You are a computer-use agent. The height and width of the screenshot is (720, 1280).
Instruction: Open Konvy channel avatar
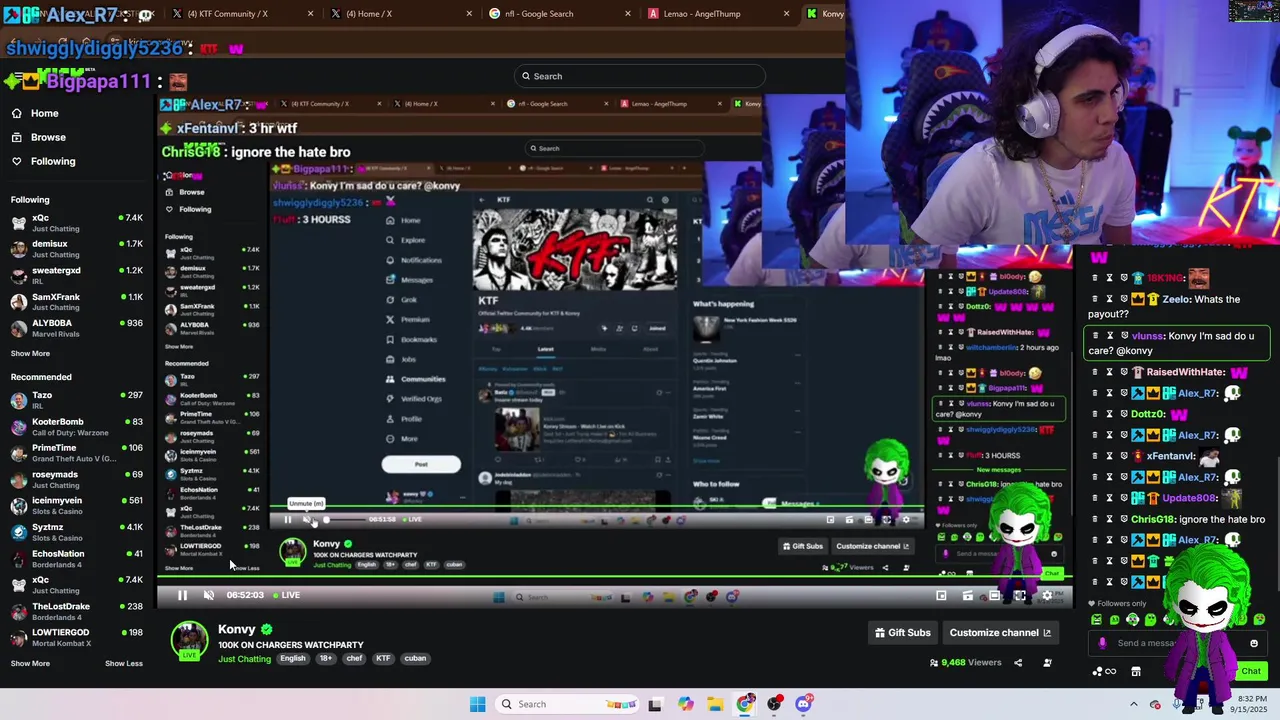(x=189, y=641)
